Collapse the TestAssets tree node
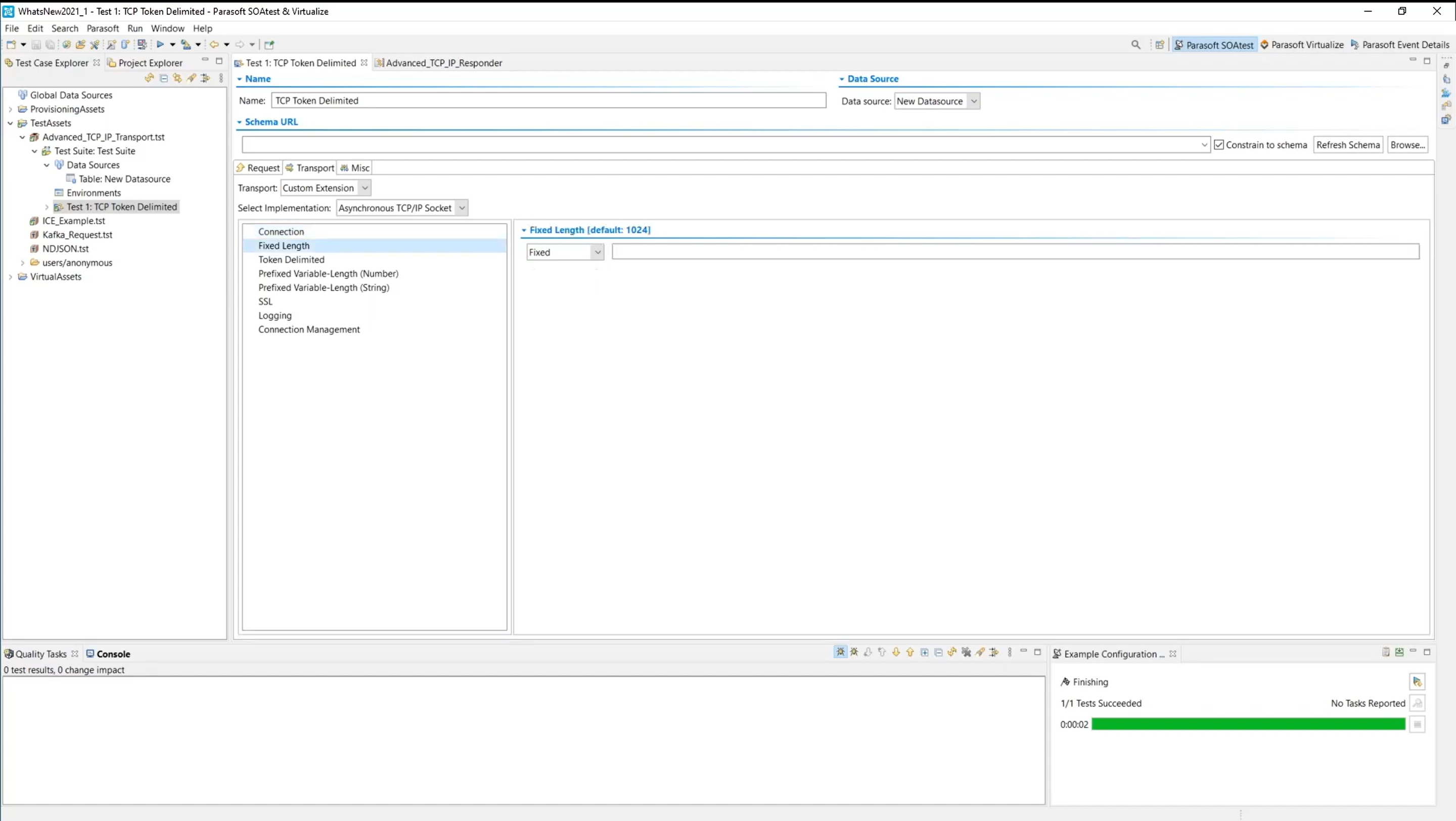The height and width of the screenshot is (821, 1456). tap(10, 123)
